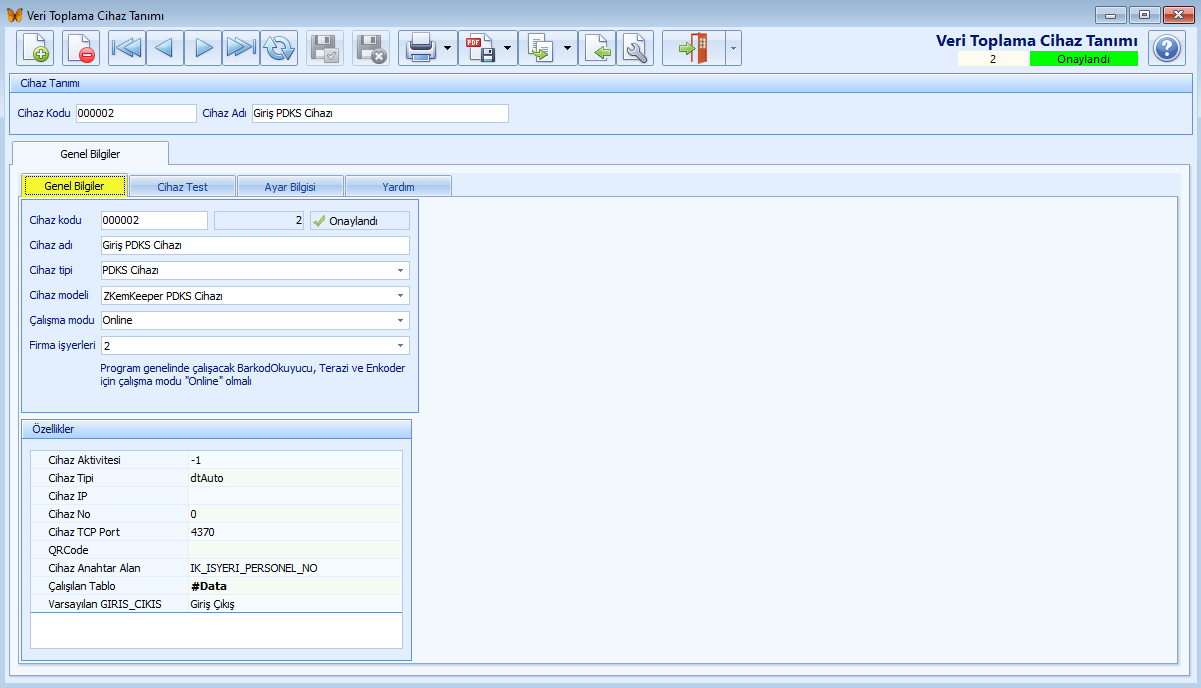Click the new record icon

[x=34, y=48]
